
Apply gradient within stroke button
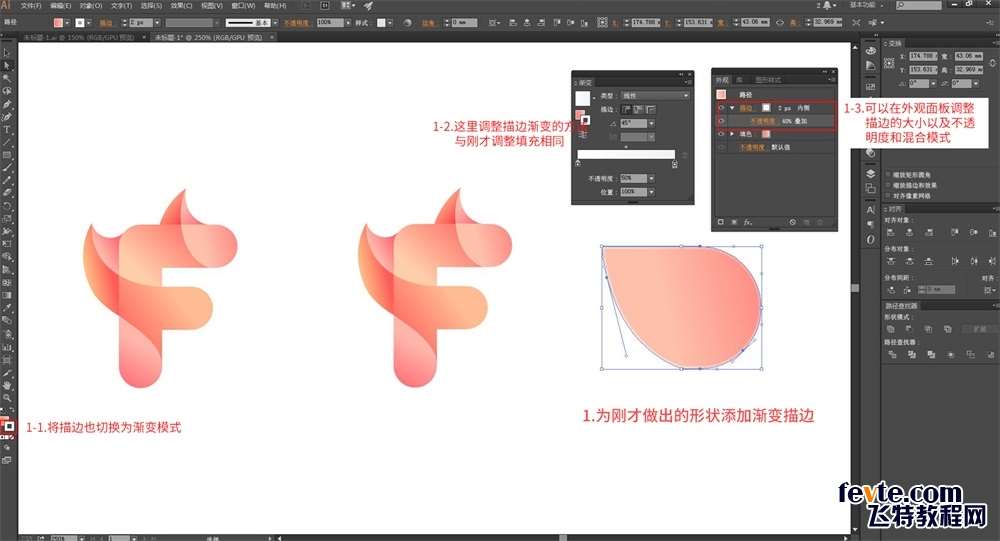626,109
